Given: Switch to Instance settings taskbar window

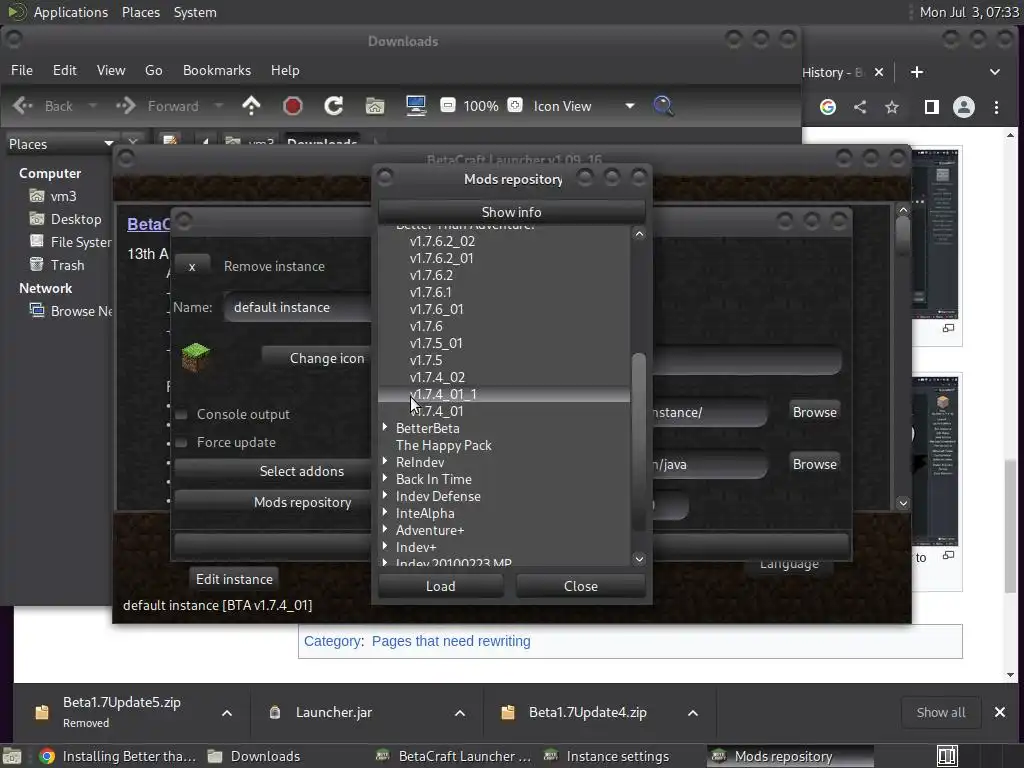Looking at the screenshot, I should click(x=607, y=756).
